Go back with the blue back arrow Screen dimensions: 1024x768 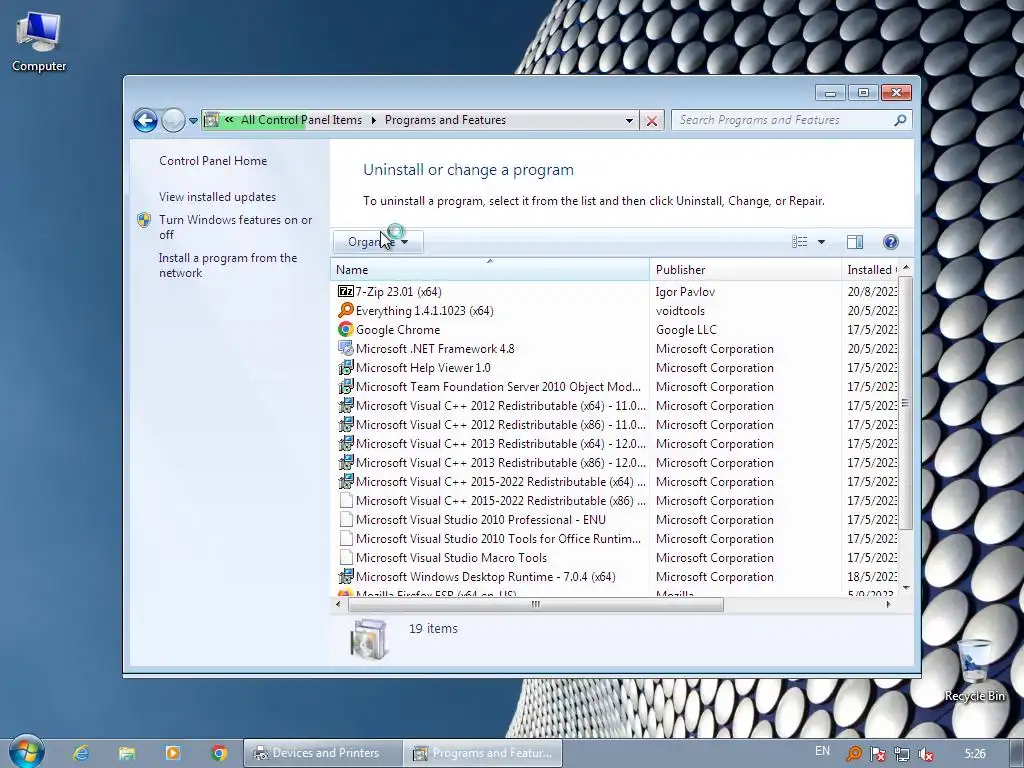(145, 120)
